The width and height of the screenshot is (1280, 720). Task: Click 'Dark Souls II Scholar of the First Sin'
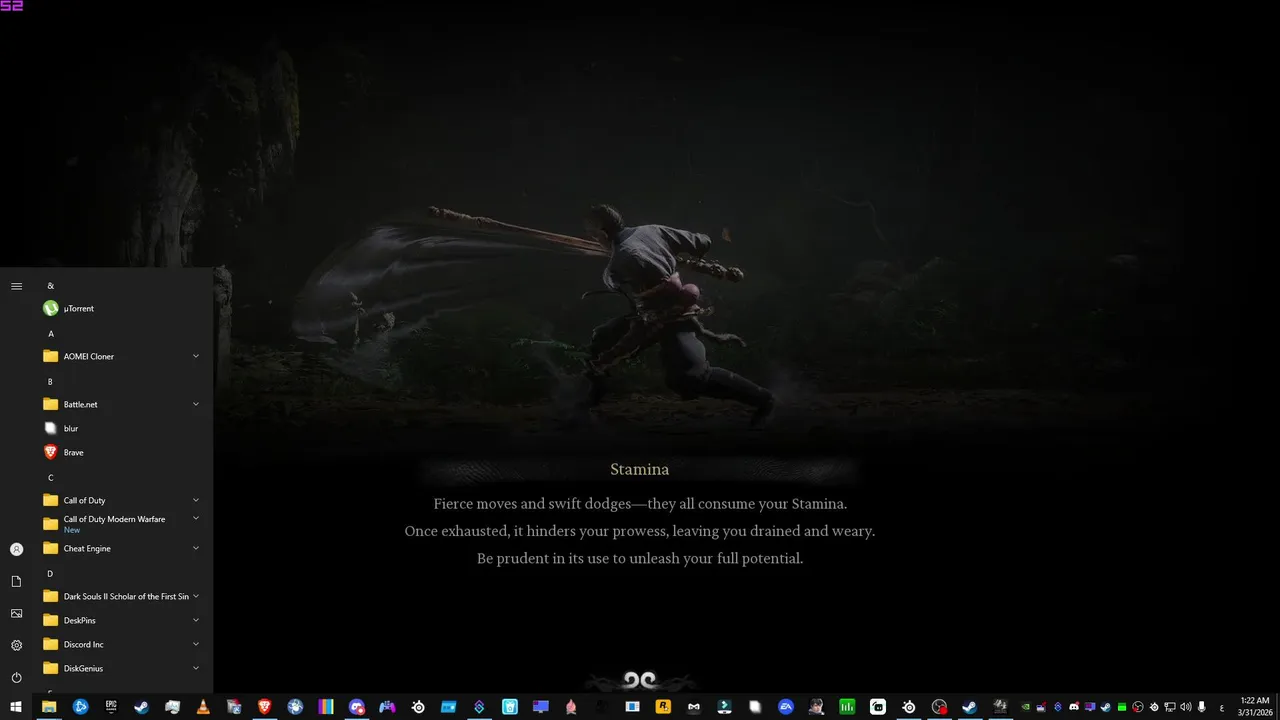tap(126, 596)
